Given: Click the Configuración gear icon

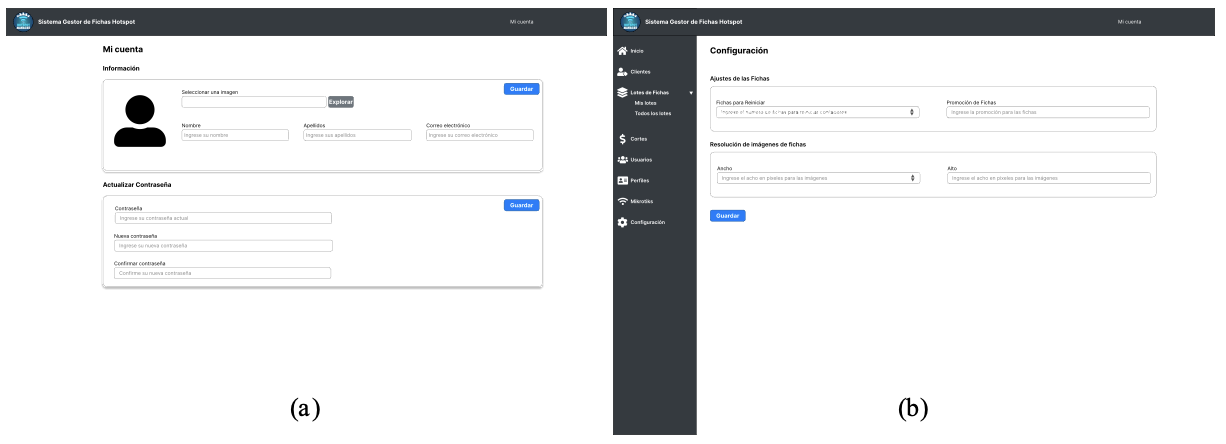Looking at the screenshot, I should tap(622, 222).
